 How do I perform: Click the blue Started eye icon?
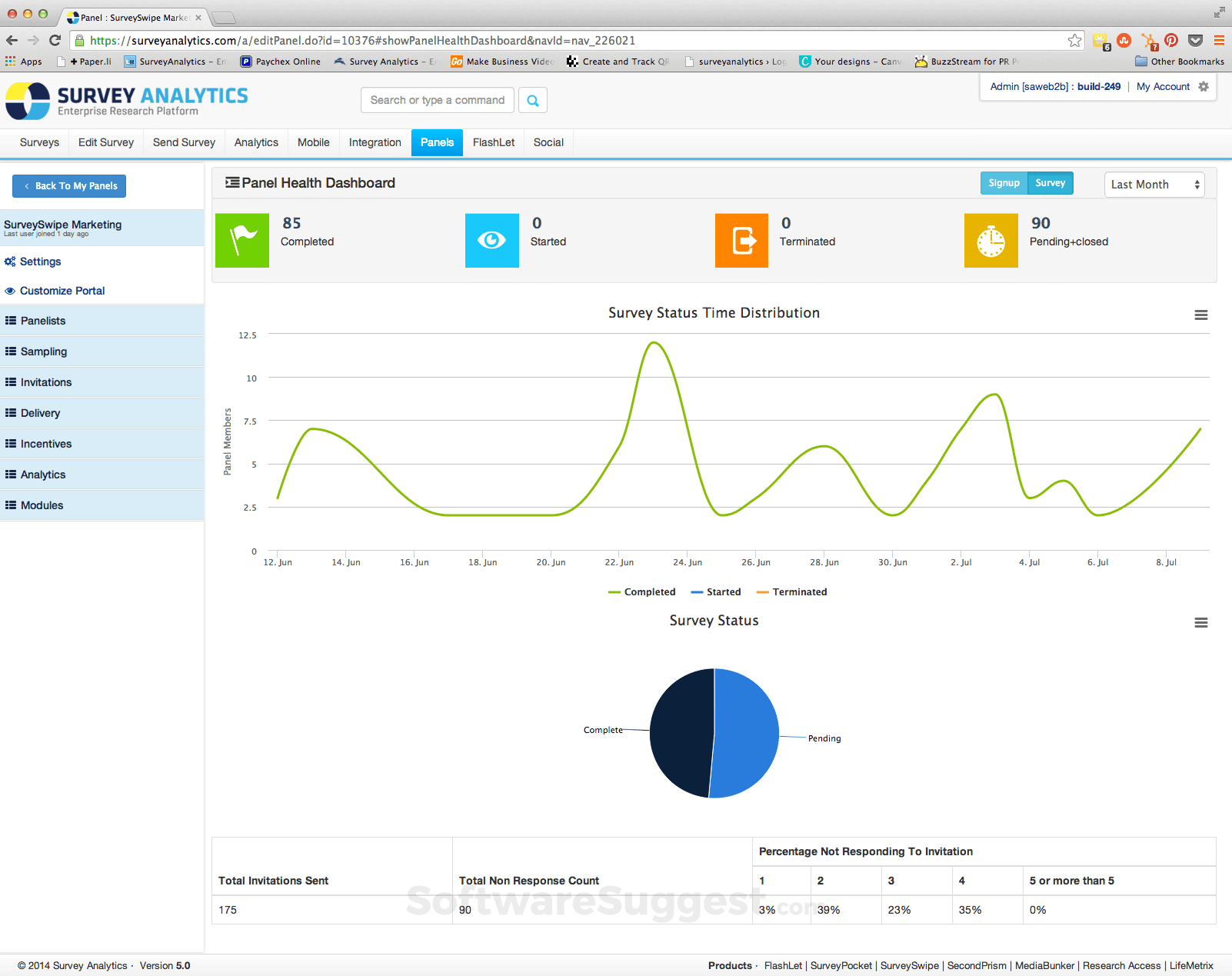tap(491, 240)
